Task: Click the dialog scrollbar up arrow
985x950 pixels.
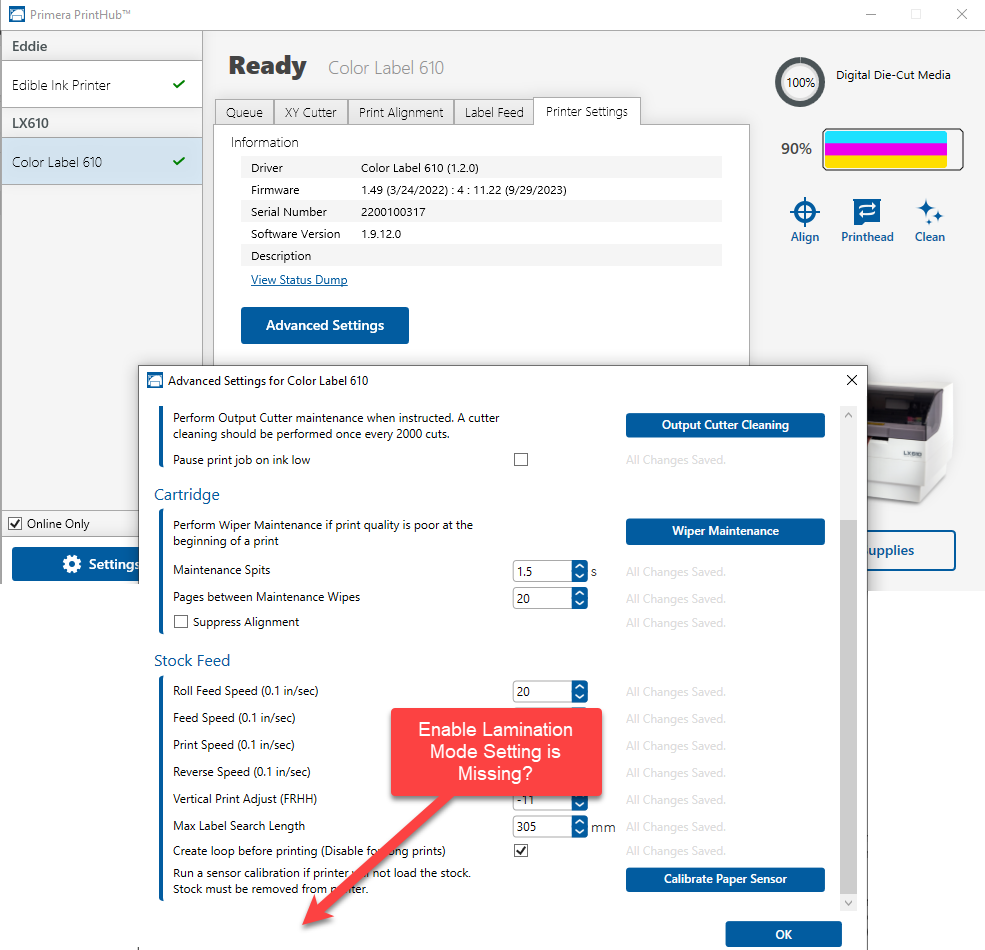Action: click(x=848, y=415)
